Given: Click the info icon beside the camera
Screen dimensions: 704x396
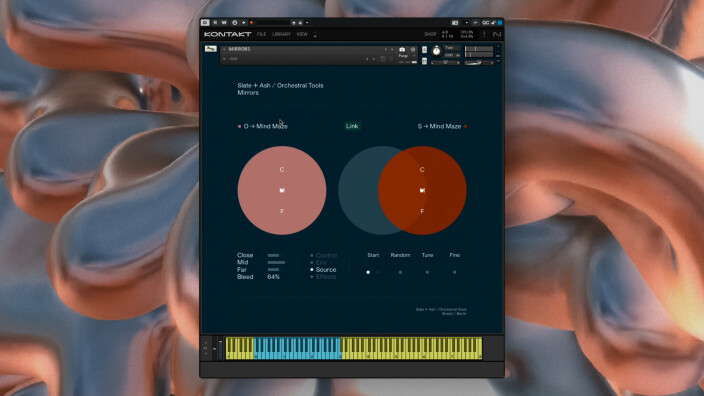Looking at the screenshot, I should (x=413, y=49).
